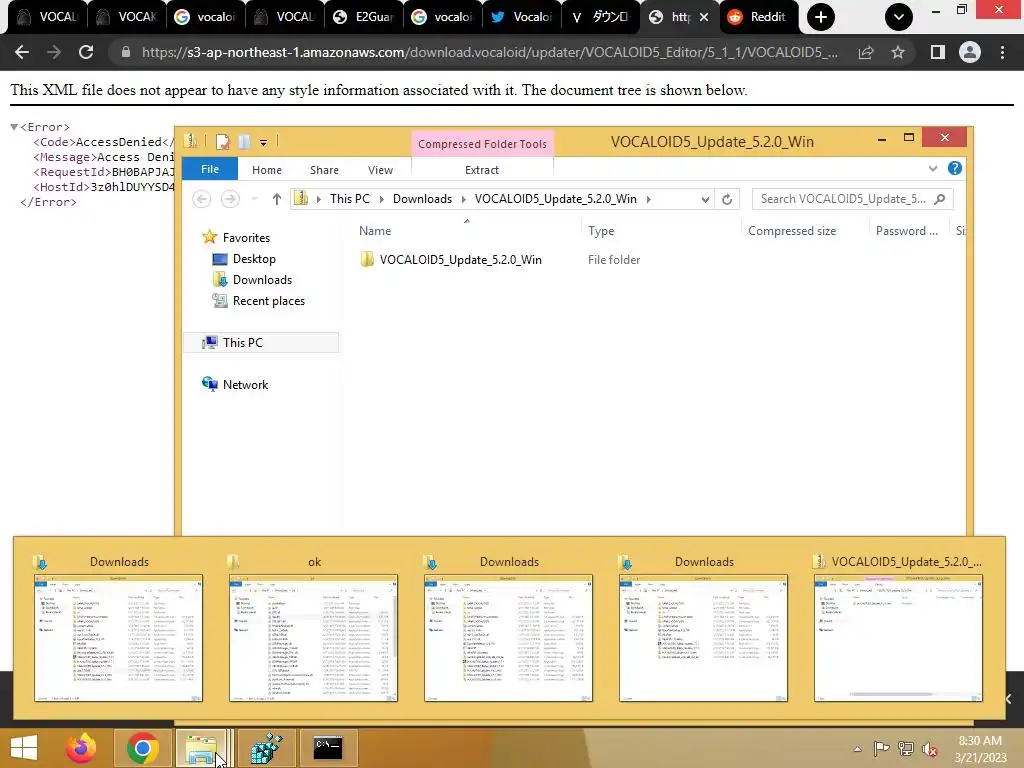
Task: Launch Firefox from the taskbar
Action: tap(81, 748)
